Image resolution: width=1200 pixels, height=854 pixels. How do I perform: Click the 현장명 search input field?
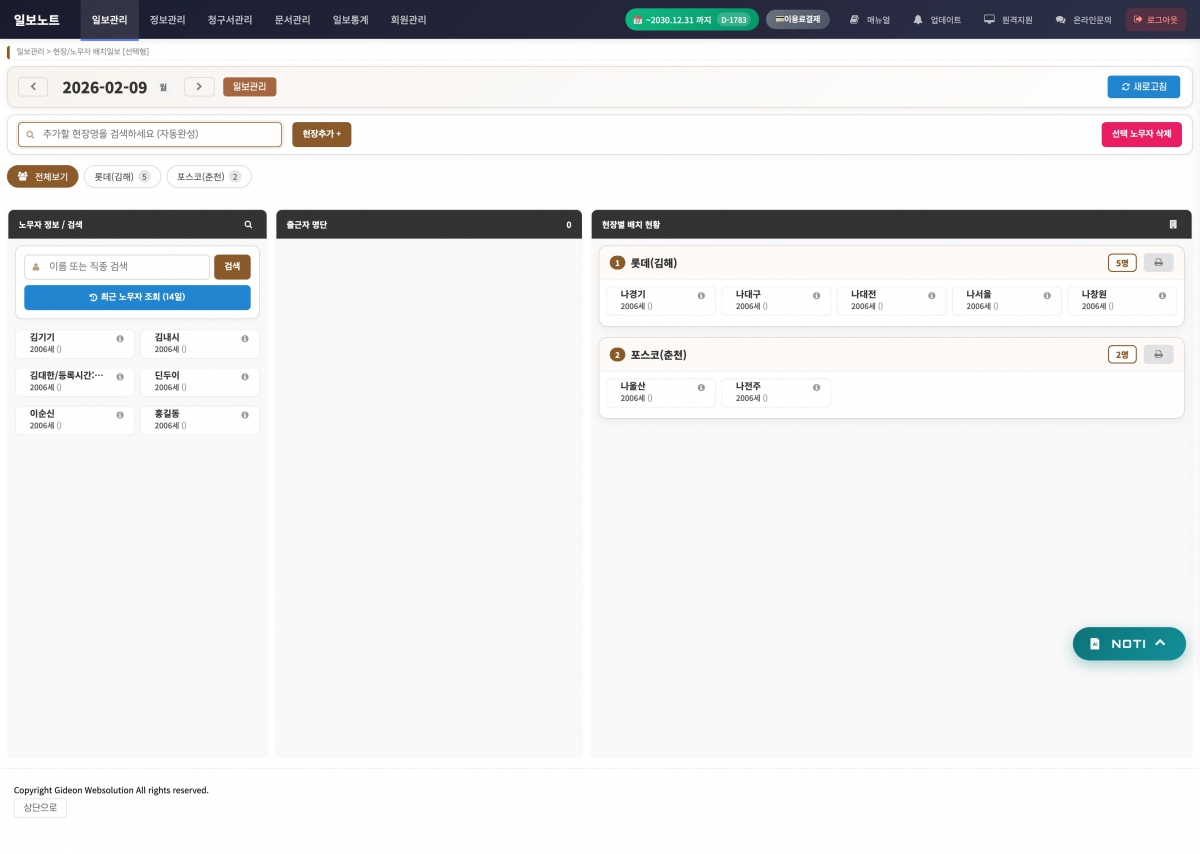150,134
